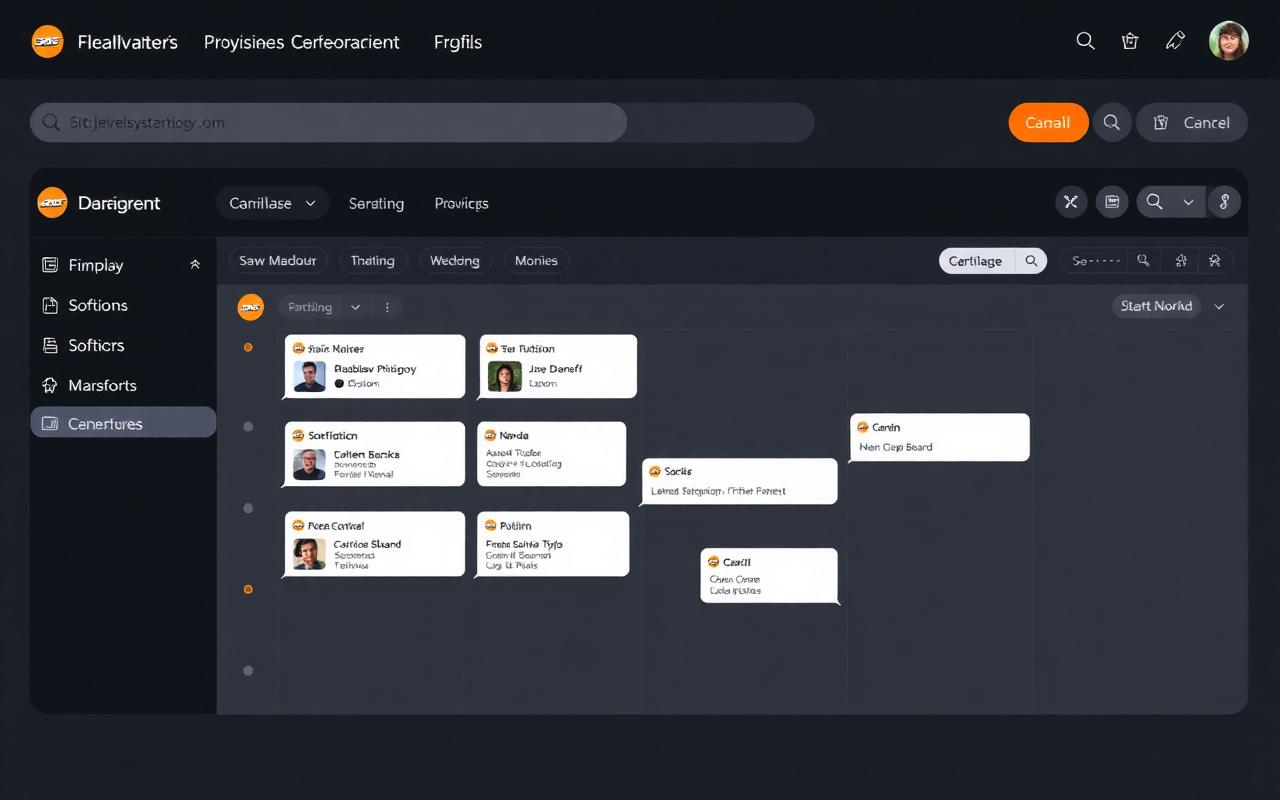
Task: Switch to the Provicgs tab
Action: coord(461,203)
